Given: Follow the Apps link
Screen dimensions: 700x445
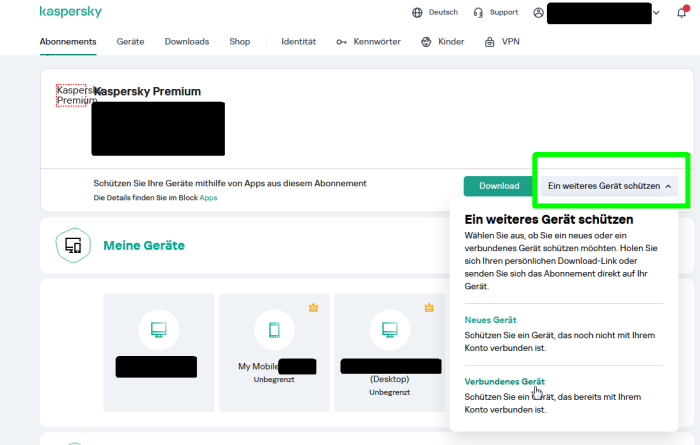Looking at the screenshot, I should 208,198.
